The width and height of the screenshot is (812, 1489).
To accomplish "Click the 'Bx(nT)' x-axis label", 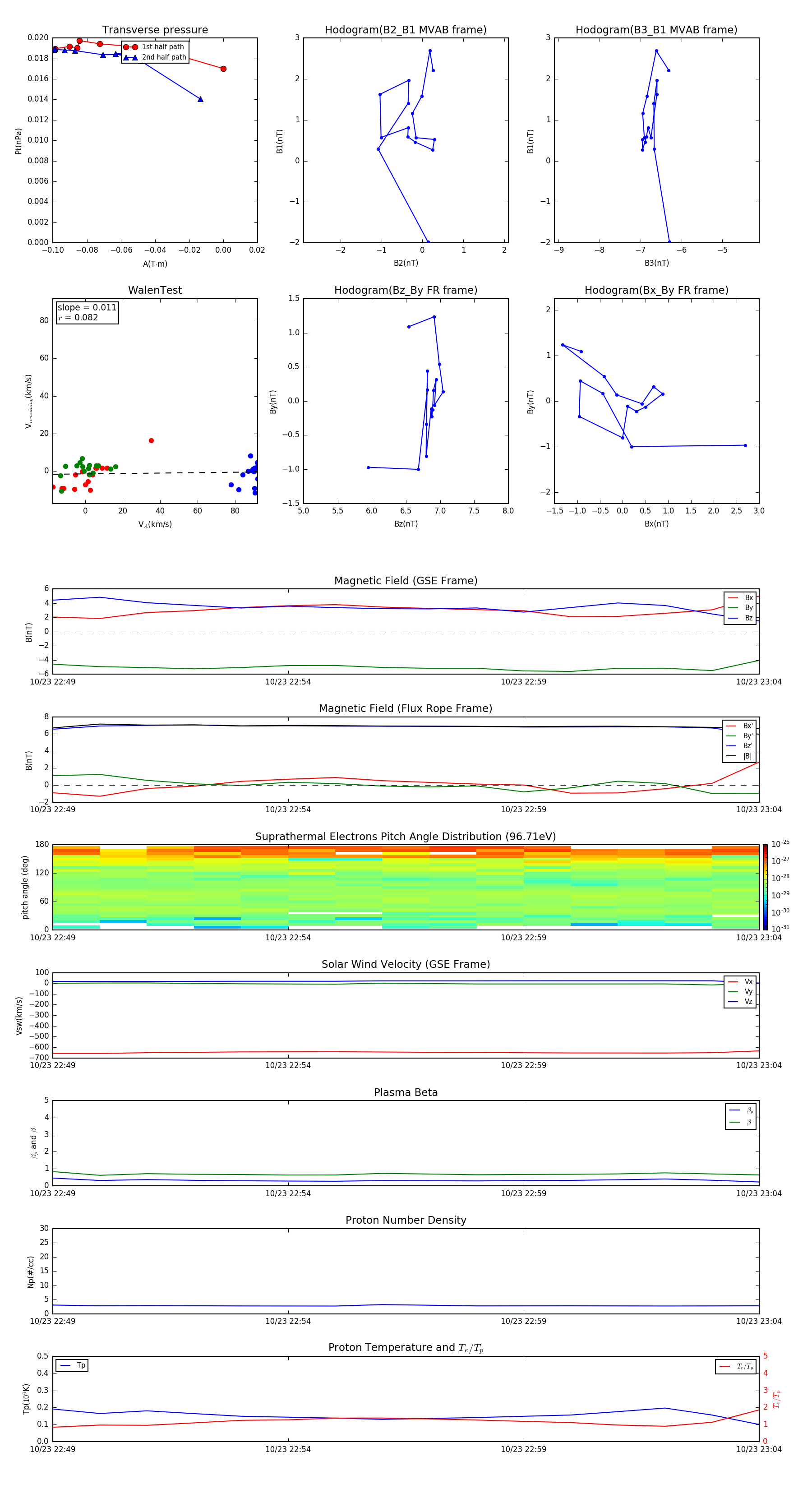I will [x=656, y=524].
